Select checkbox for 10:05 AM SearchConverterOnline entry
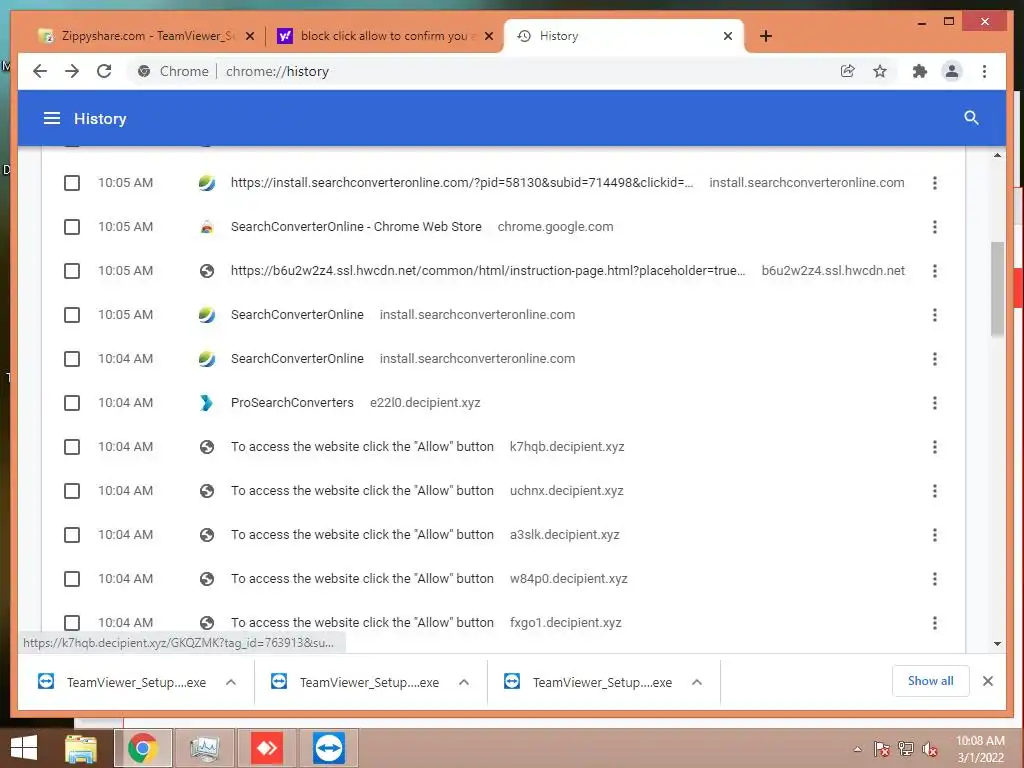The image size is (1024, 768). coord(72,315)
